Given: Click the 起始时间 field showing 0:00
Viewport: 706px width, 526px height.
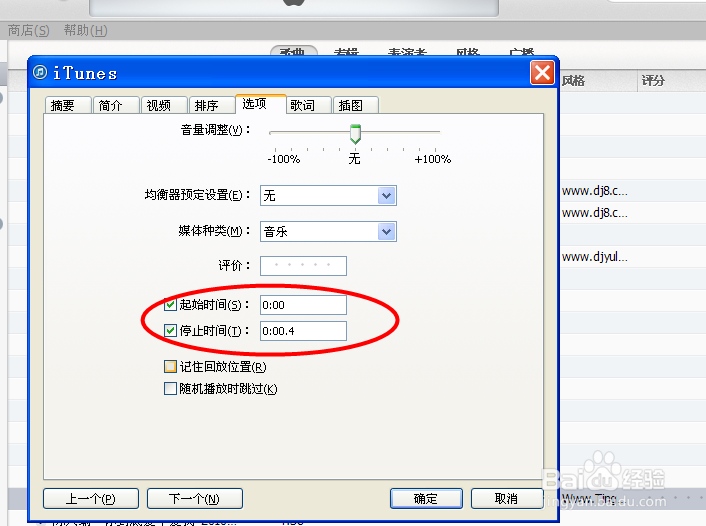Looking at the screenshot, I should pyautogui.click(x=303, y=305).
